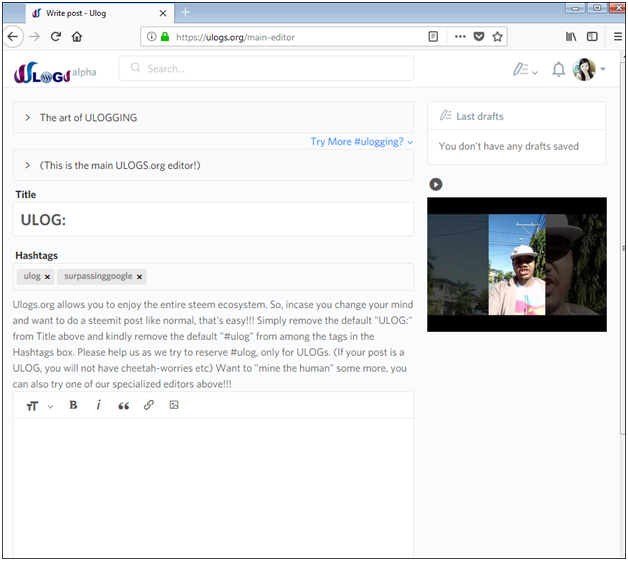
Task: Insert a block quote
Action: [123, 406]
